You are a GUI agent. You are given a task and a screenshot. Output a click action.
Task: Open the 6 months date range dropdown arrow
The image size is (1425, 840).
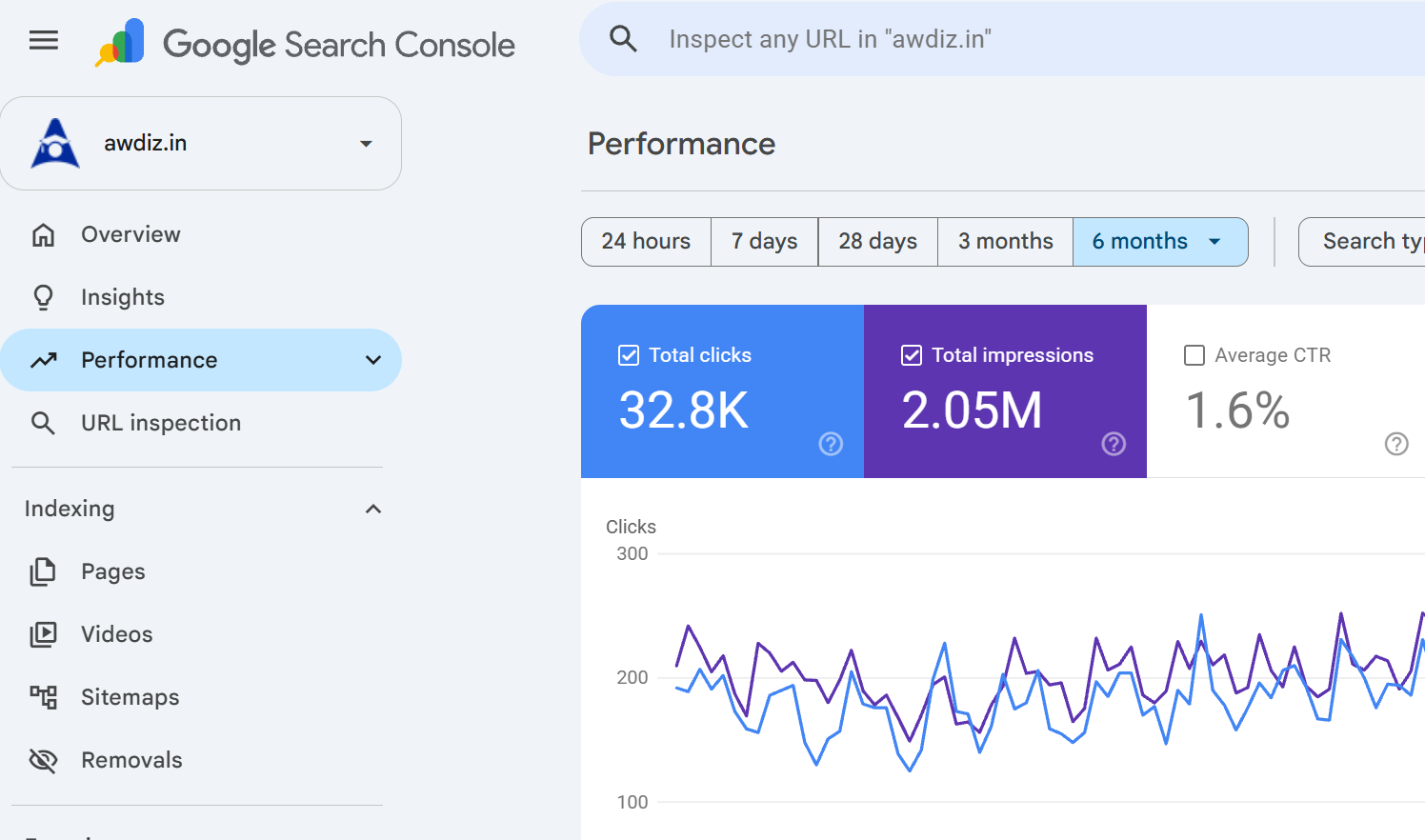[1214, 242]
